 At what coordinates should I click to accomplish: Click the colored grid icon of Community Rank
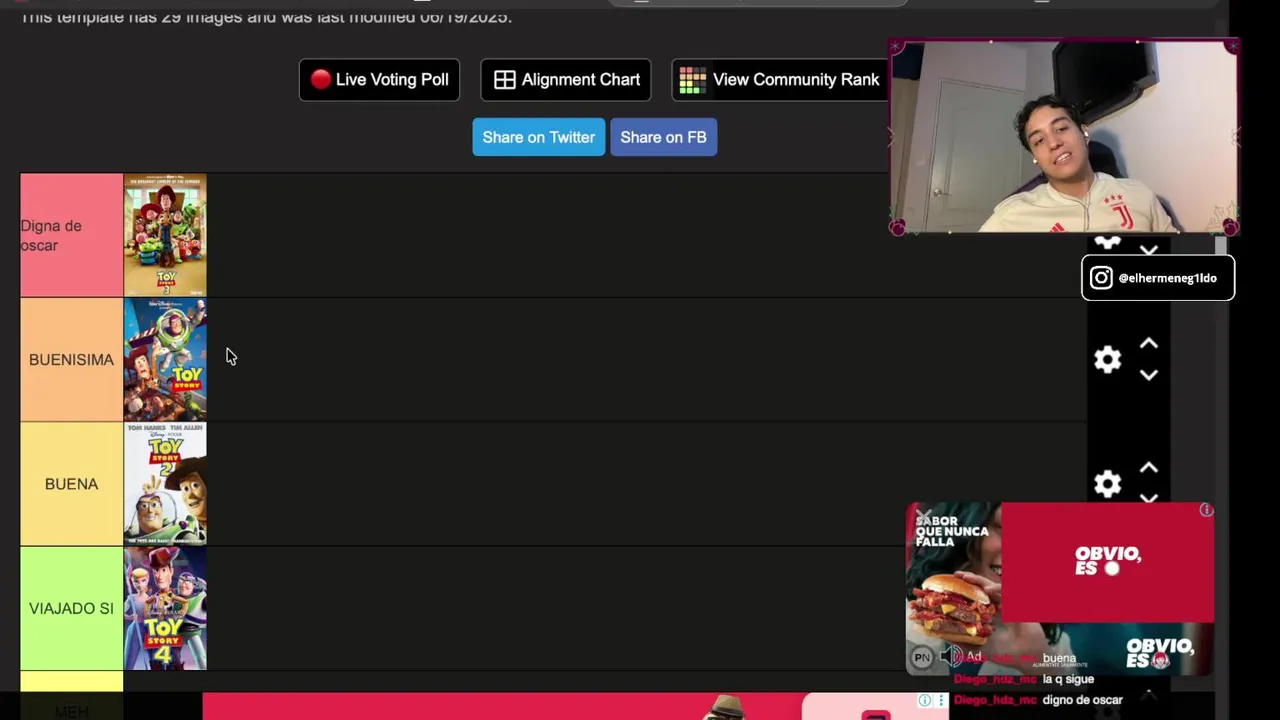pyautogui.click(x=692, y=80)
